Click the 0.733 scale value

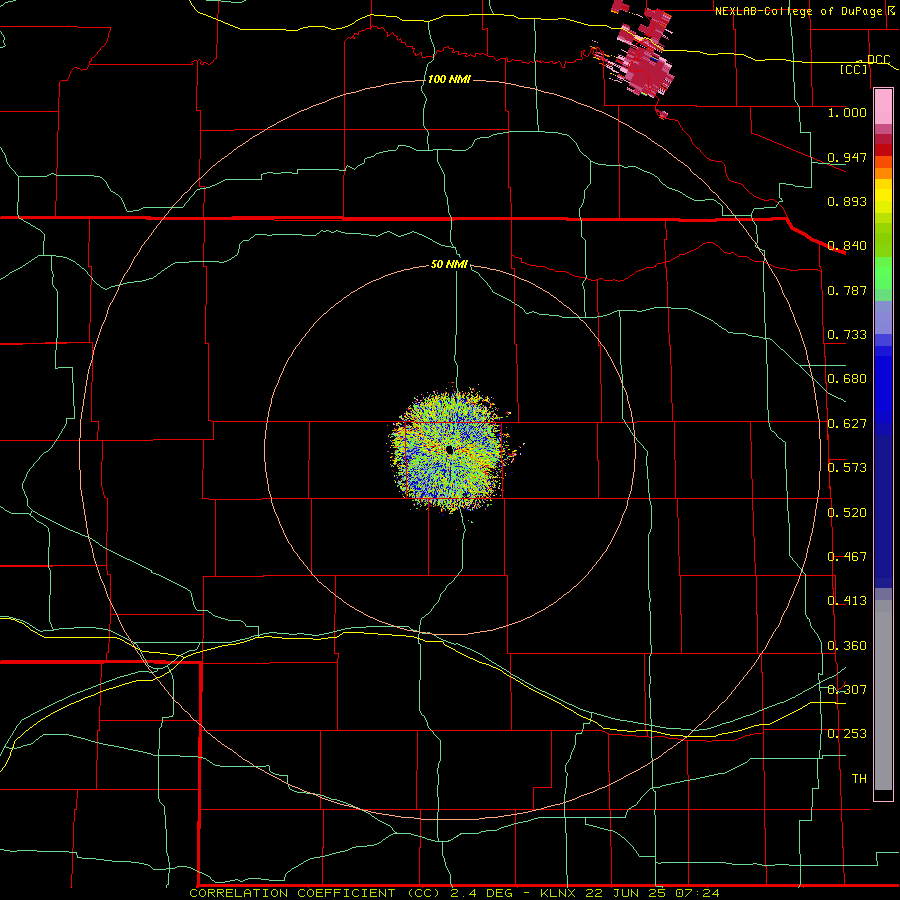click(x=847, y=335)
